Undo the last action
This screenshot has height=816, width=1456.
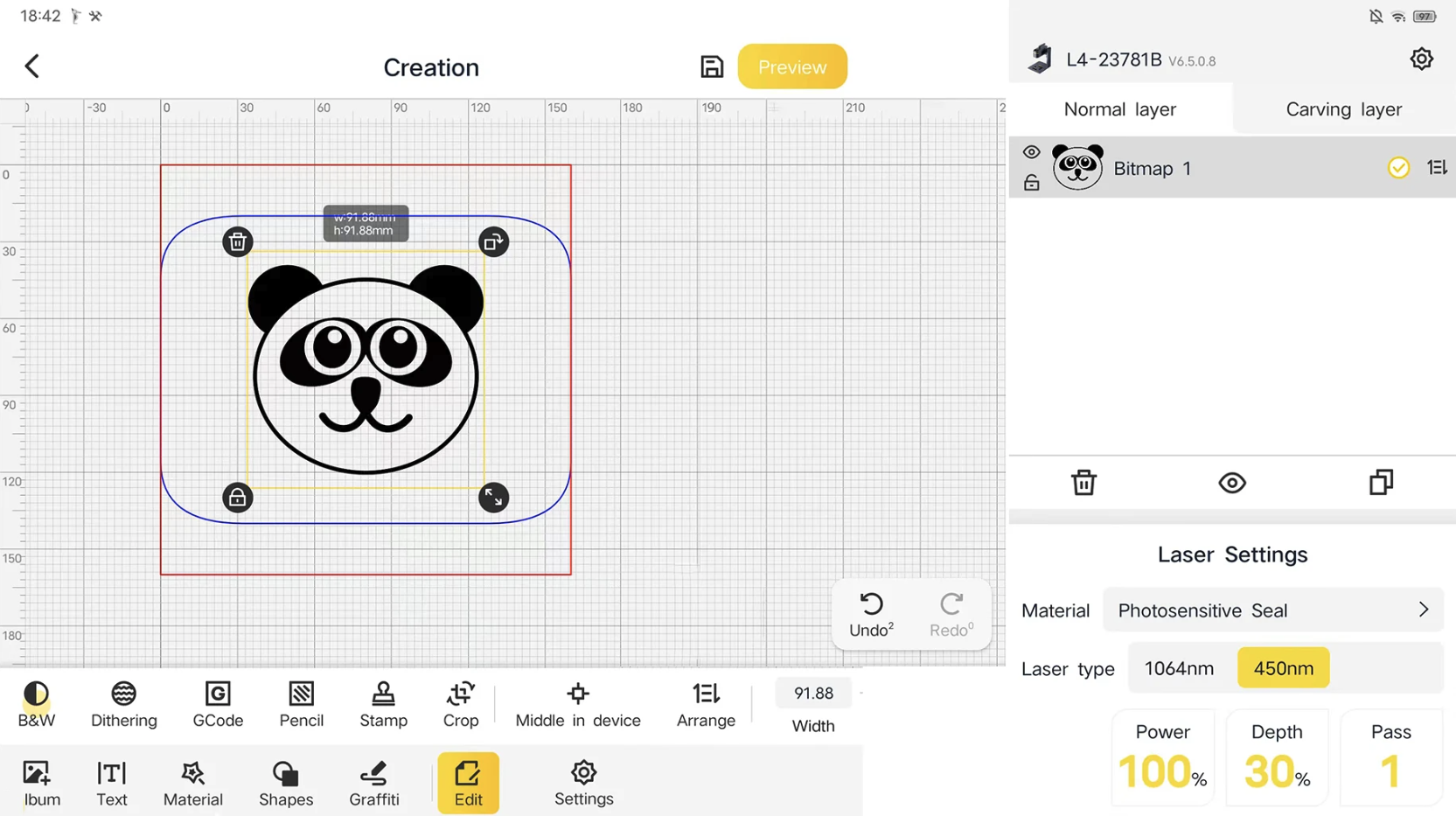[x=871, y=615]
